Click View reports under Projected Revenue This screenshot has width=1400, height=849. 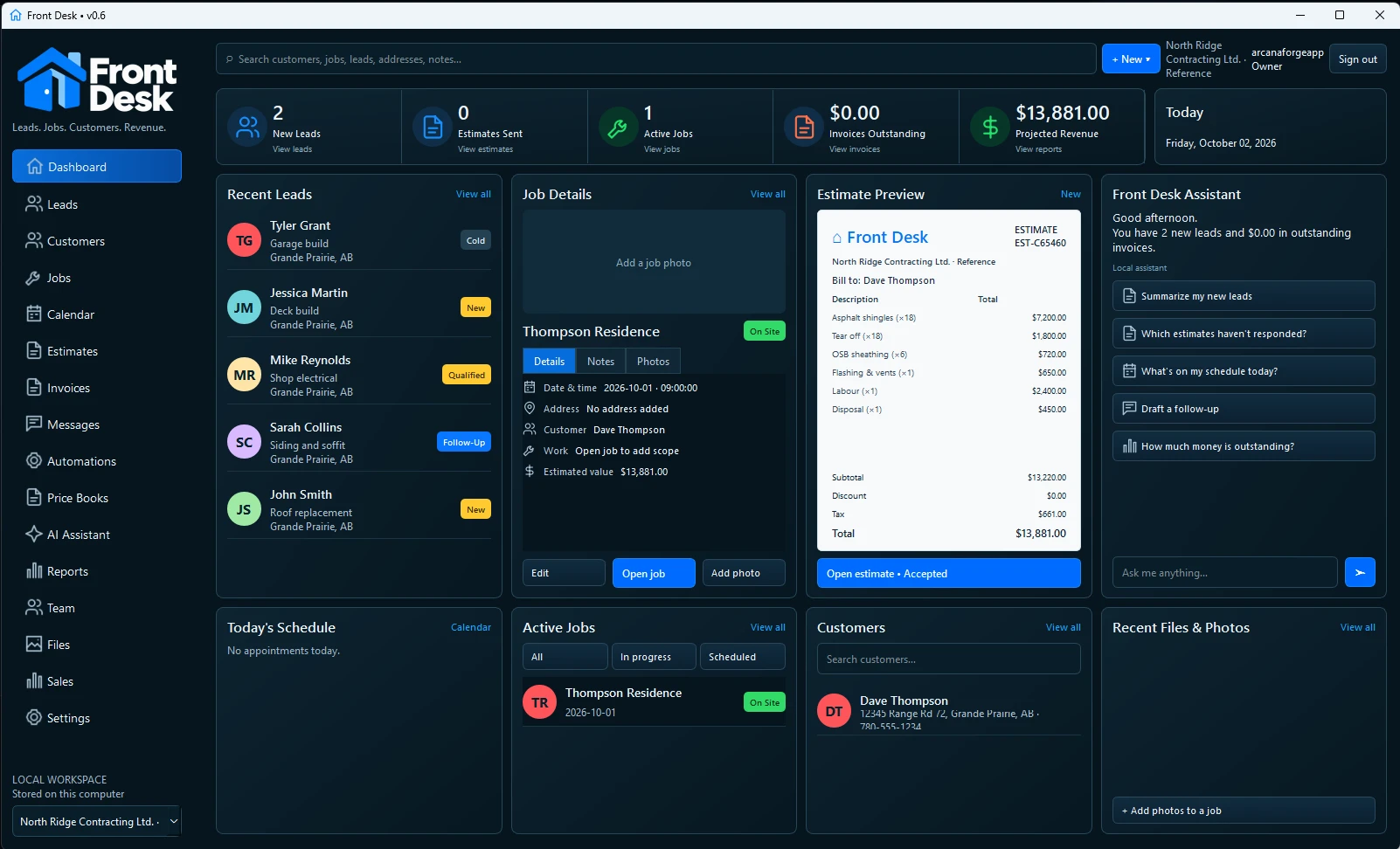click(x=1038, y=149)
